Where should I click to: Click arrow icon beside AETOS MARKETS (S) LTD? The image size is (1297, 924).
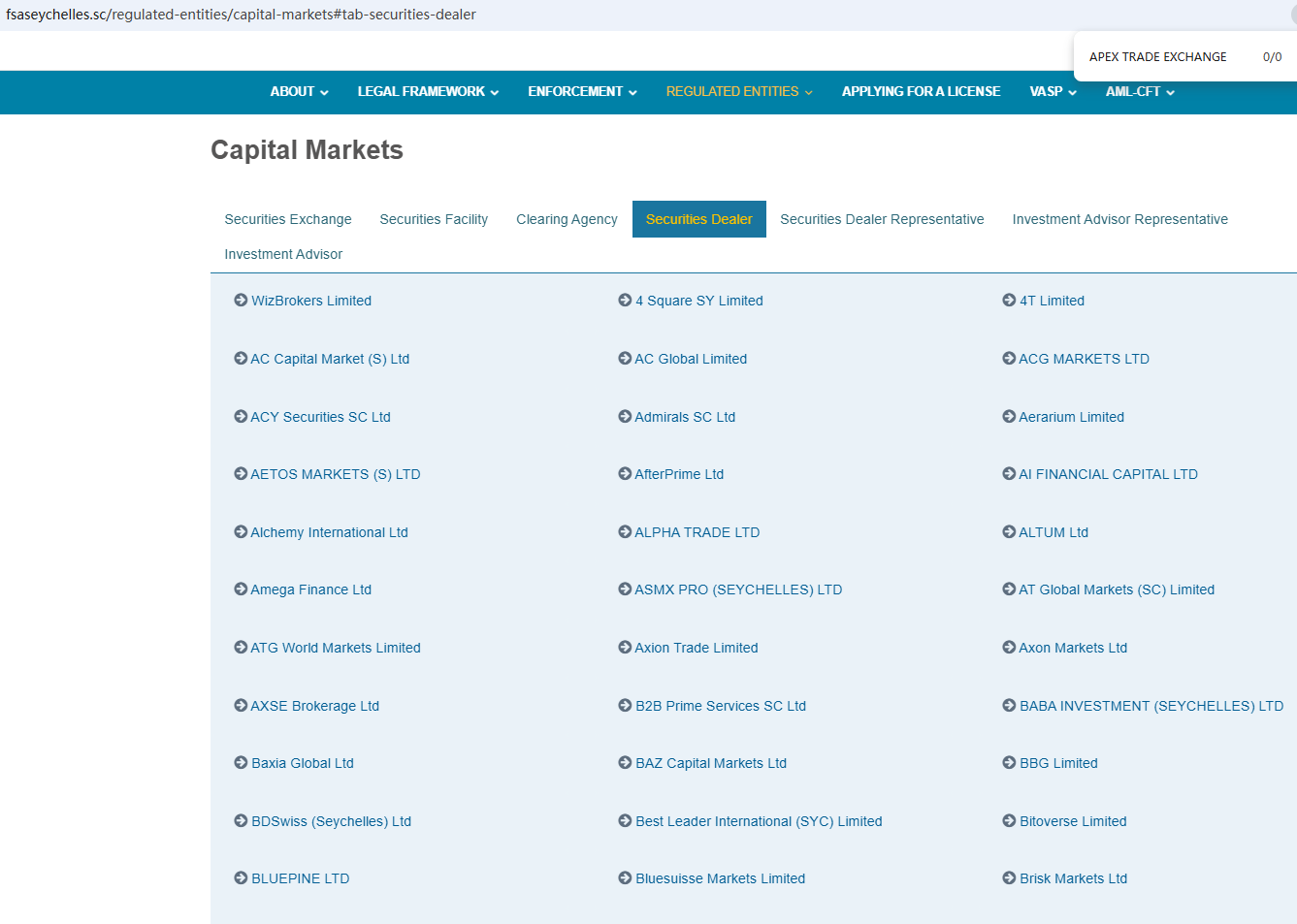point(241,474)
